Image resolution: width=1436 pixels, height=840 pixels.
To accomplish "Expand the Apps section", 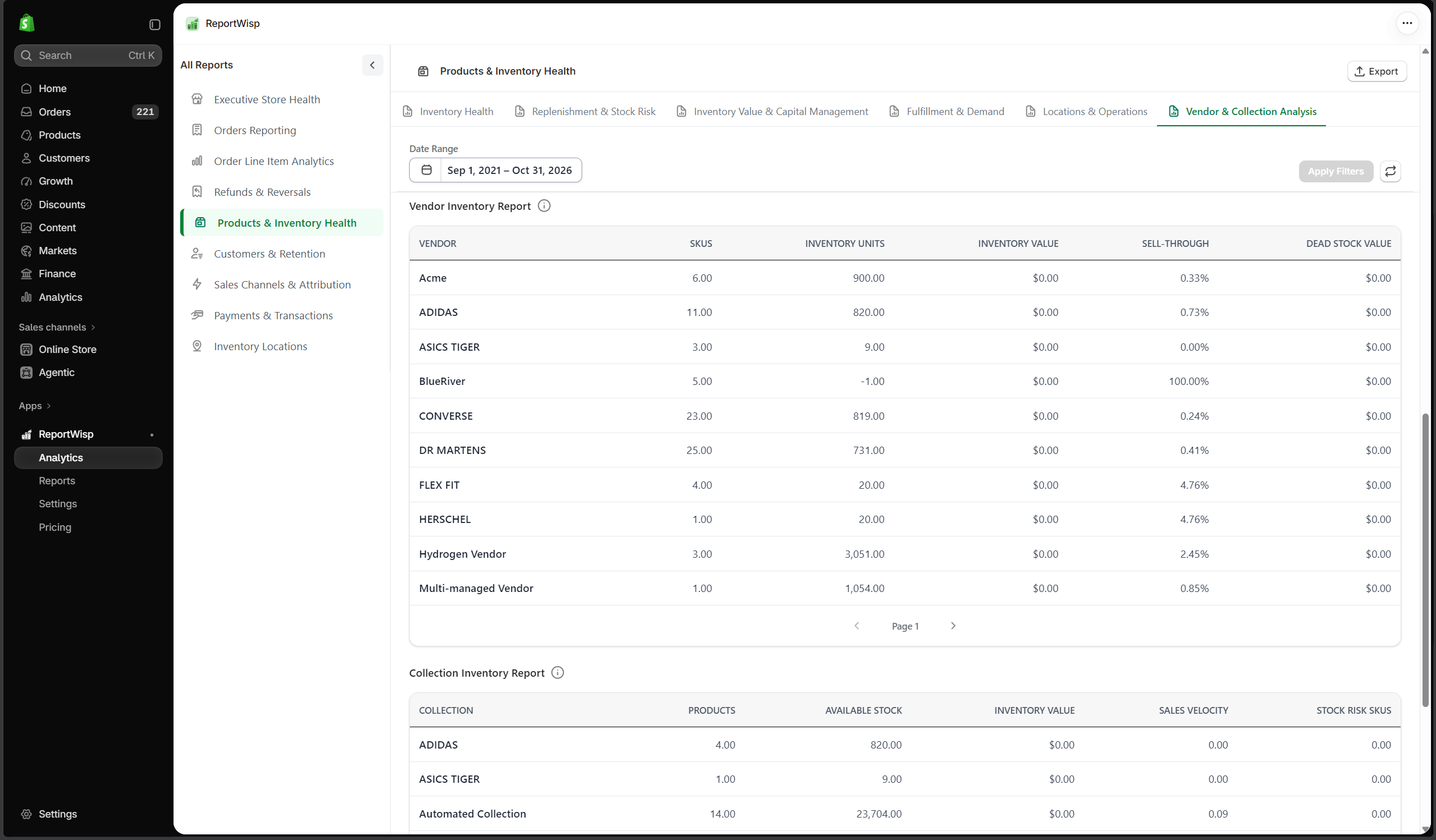I will point(35,406).
